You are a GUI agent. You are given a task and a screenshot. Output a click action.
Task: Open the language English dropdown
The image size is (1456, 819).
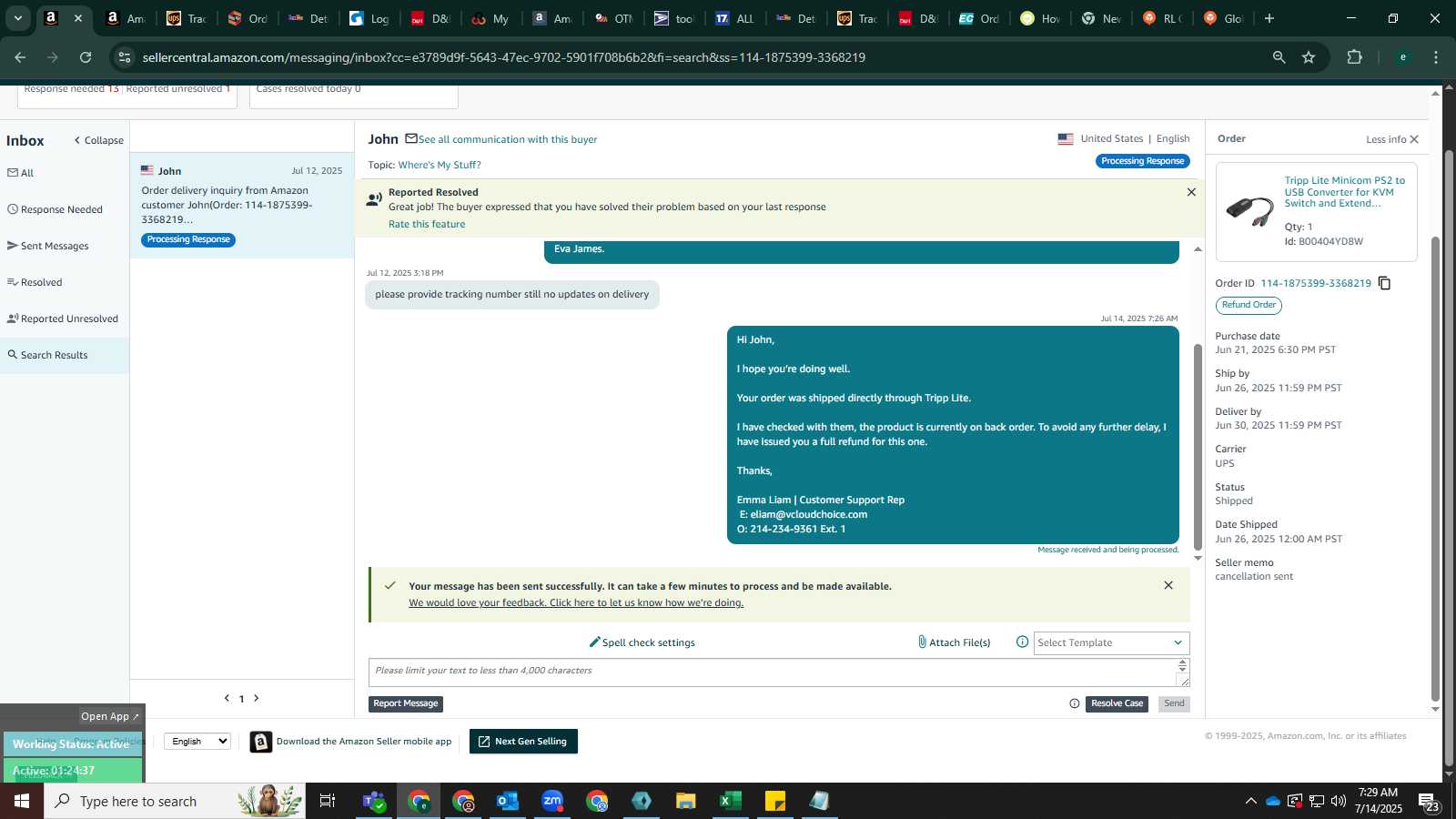[197, 742]
